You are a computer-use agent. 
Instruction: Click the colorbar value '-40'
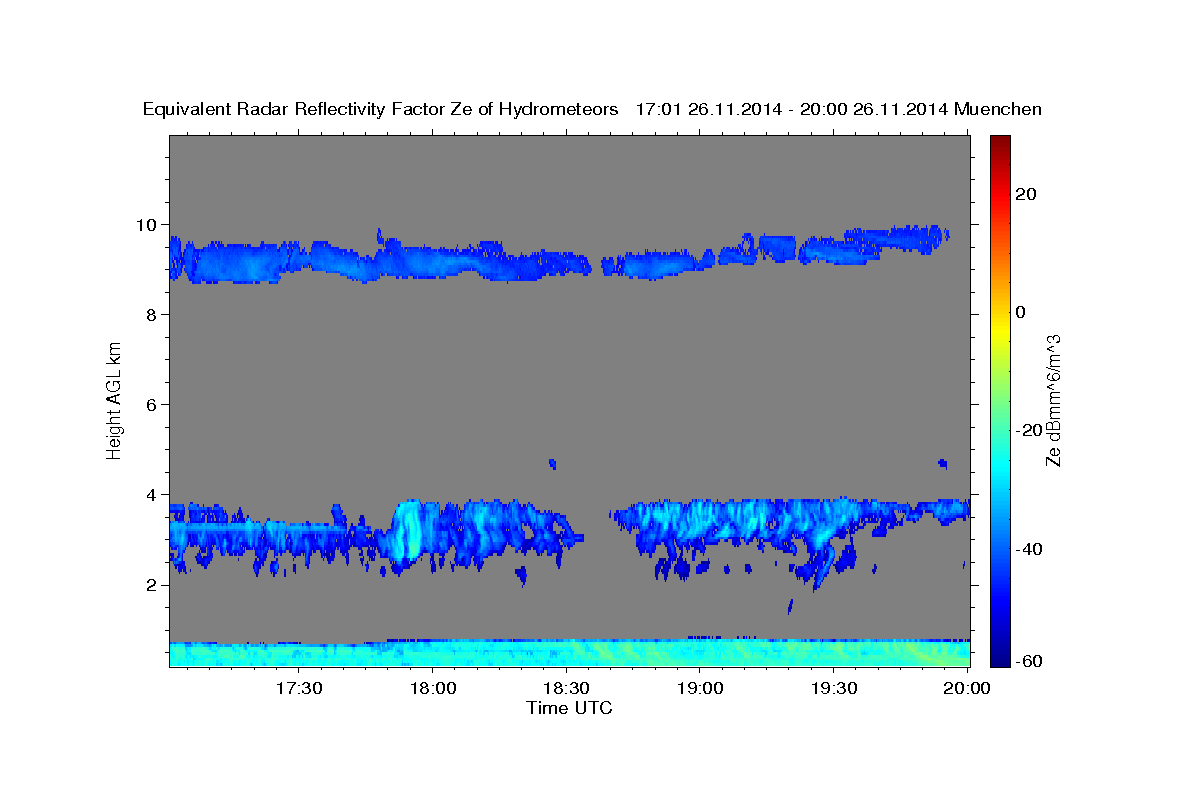click(x=1030, y=549)
